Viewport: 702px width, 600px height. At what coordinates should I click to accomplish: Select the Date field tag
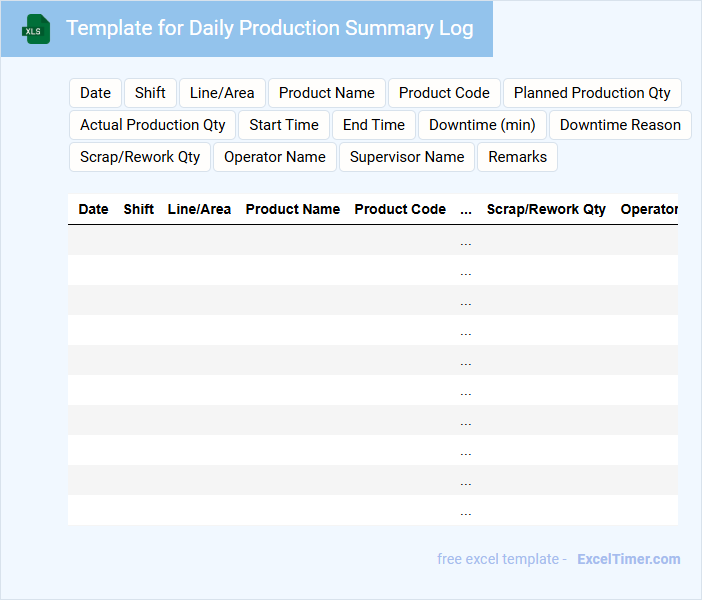(x=95, y=93)
